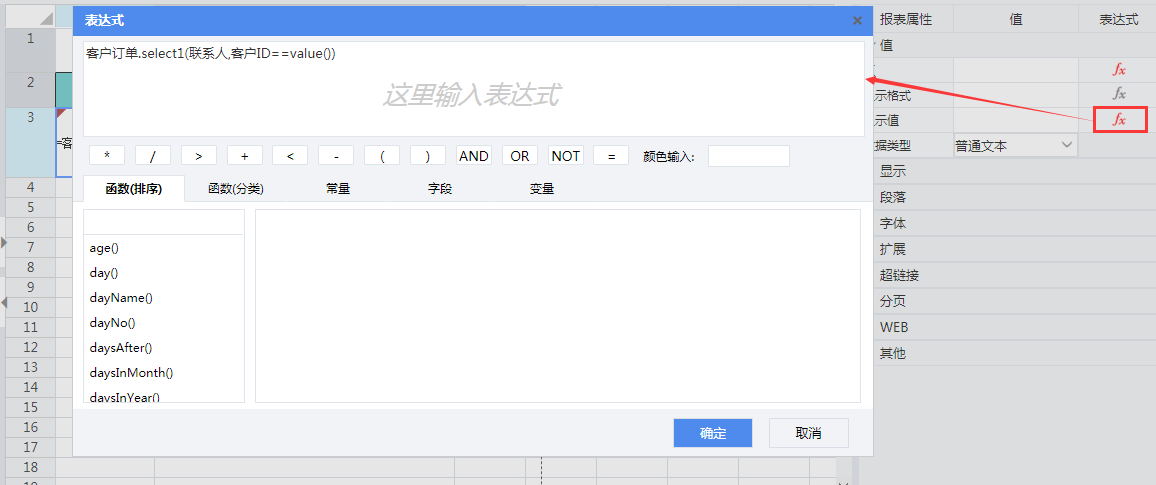Click the gray fx icon in the 显示格式 row
The image size is (1156, 485).
coord(1119,94)
